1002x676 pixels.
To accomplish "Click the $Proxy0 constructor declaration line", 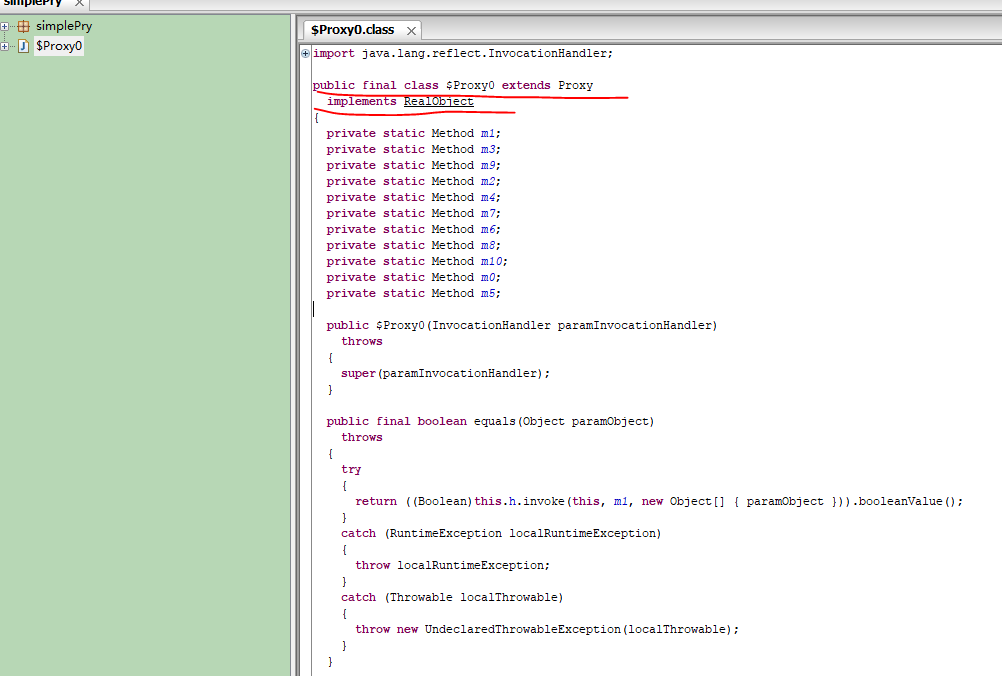I will click(521, 325).
